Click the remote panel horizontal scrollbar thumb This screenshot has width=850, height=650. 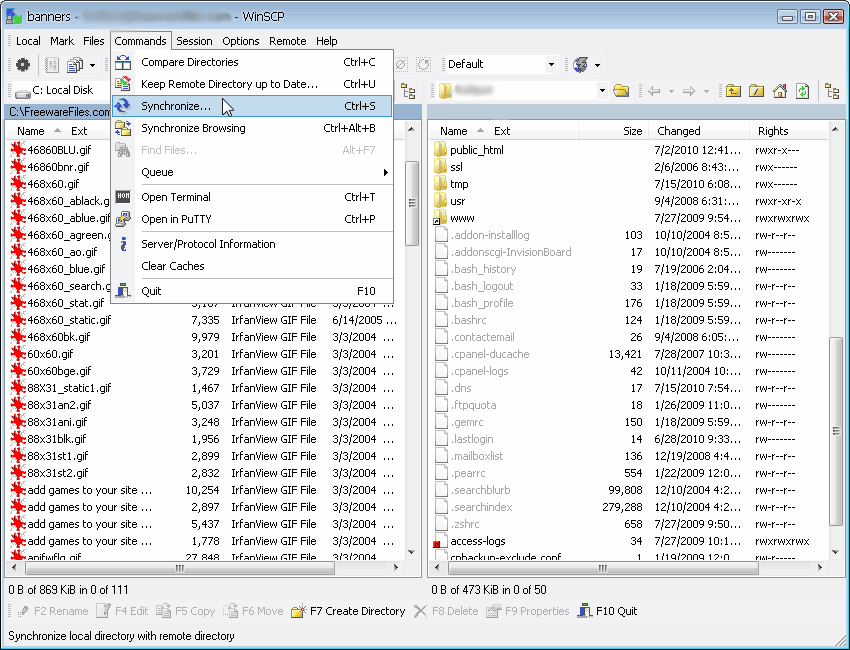click(603, 568)
